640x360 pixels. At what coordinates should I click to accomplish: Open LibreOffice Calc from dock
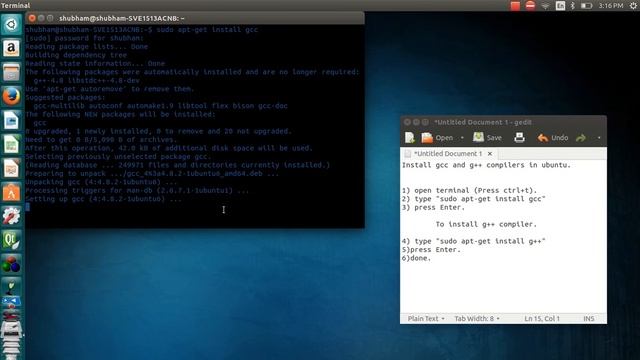11,144
